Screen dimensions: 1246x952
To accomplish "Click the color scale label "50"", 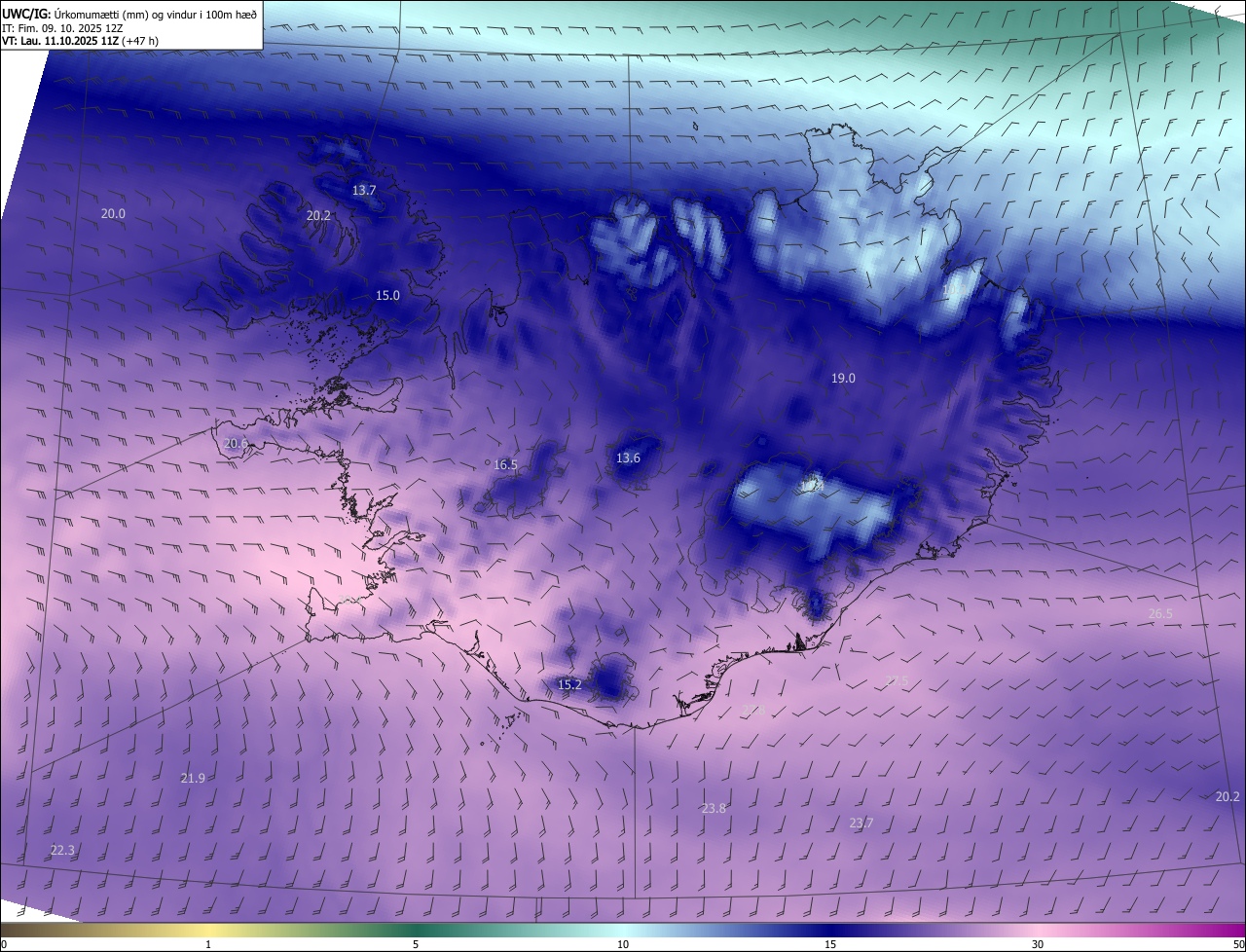I will tap(1238, 944).
